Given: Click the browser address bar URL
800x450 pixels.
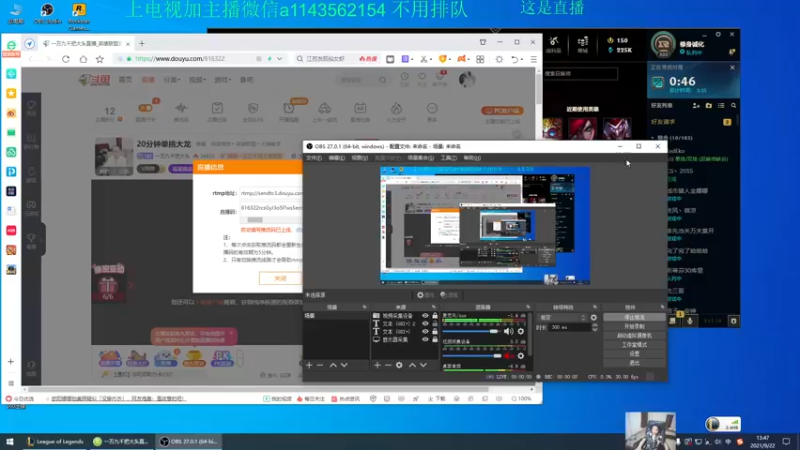Looking at the screenshot, I should [180, 59].
